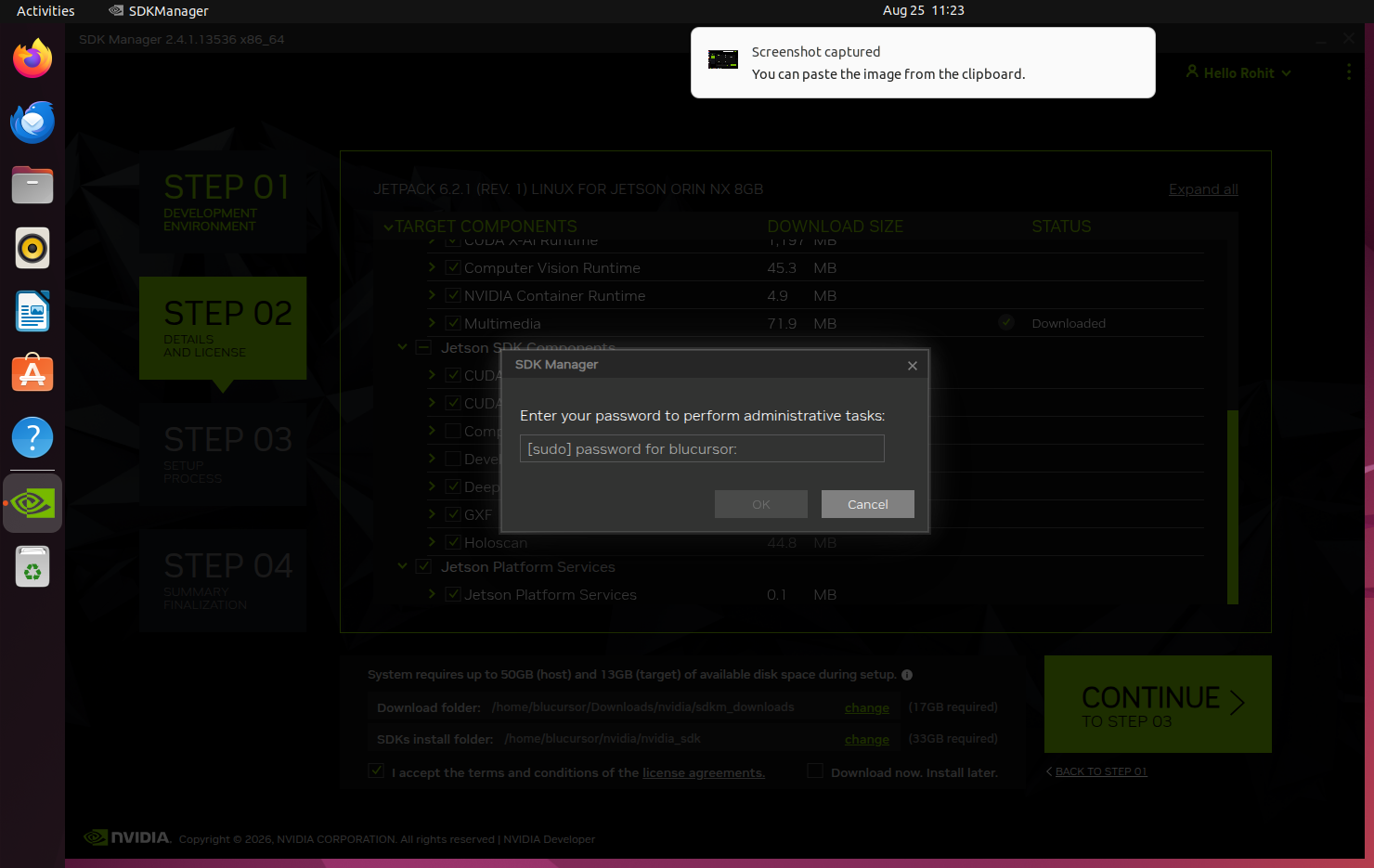Click the JETPACK 6.2.1 heading text
Image resolution: width=1374 pixels, height=868 pixels.
568,189
